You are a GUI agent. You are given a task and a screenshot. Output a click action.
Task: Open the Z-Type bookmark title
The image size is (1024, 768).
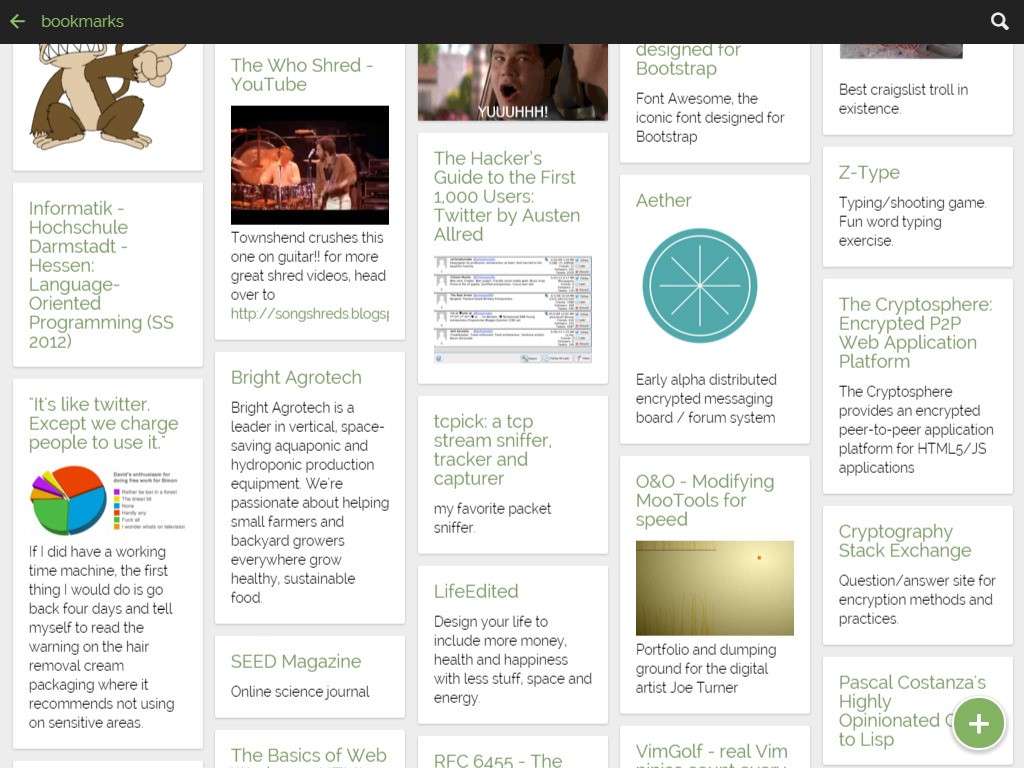[x=869, y=172]
